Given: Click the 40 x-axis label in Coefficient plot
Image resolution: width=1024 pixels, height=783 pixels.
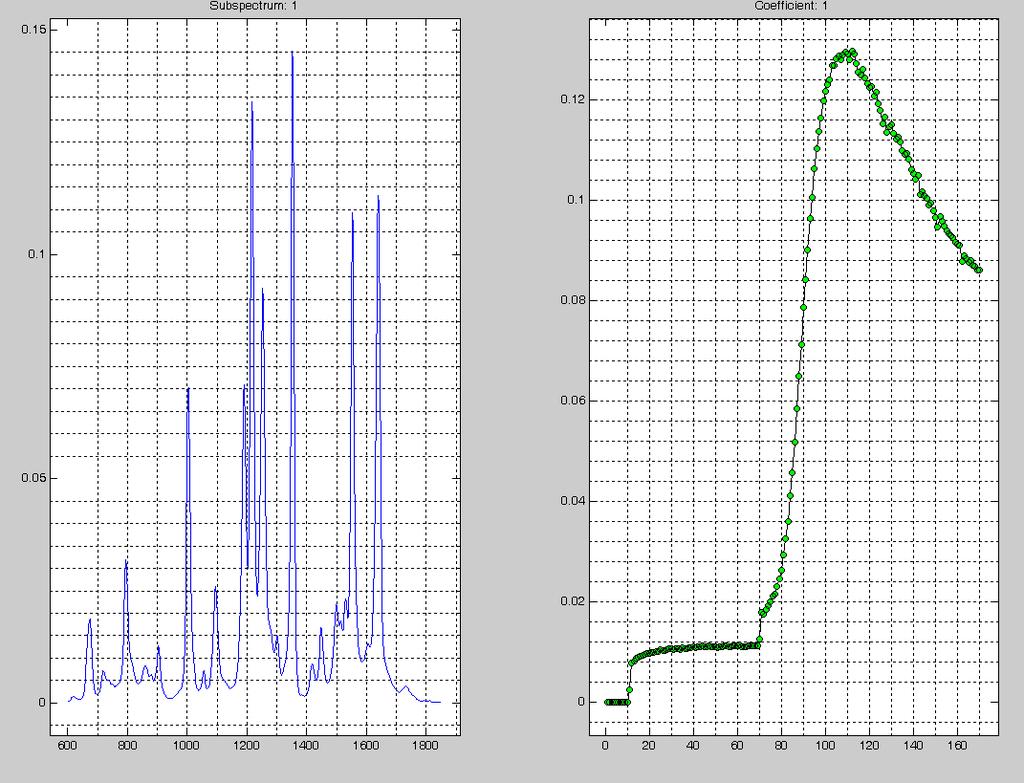Looking at the screenshot, I should click(x=693, y=745).
